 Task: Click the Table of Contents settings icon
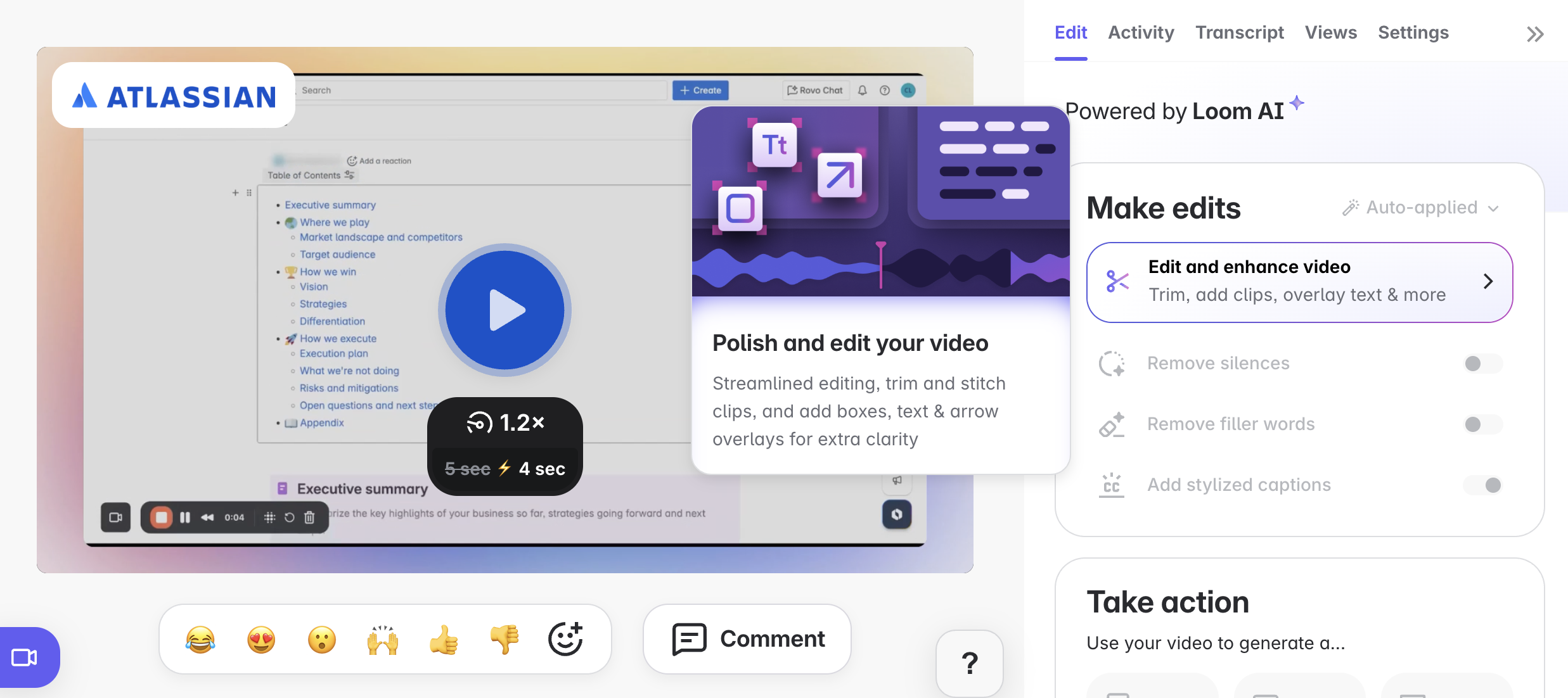click(x=349, y=175)
